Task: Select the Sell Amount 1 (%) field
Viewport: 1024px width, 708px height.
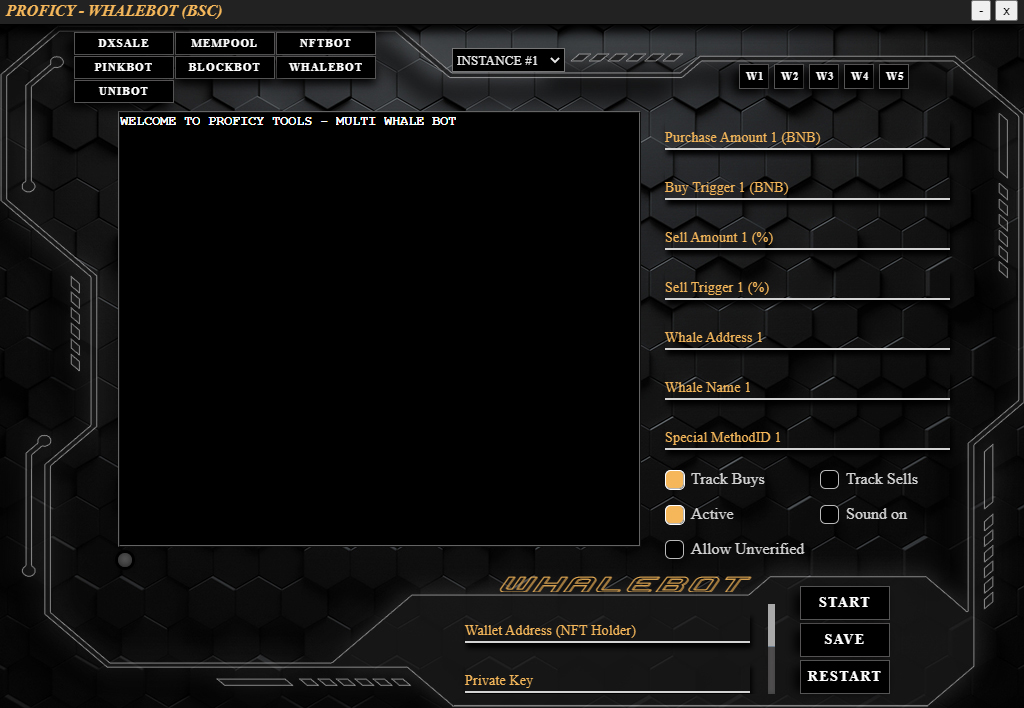Action: (807, 238)
